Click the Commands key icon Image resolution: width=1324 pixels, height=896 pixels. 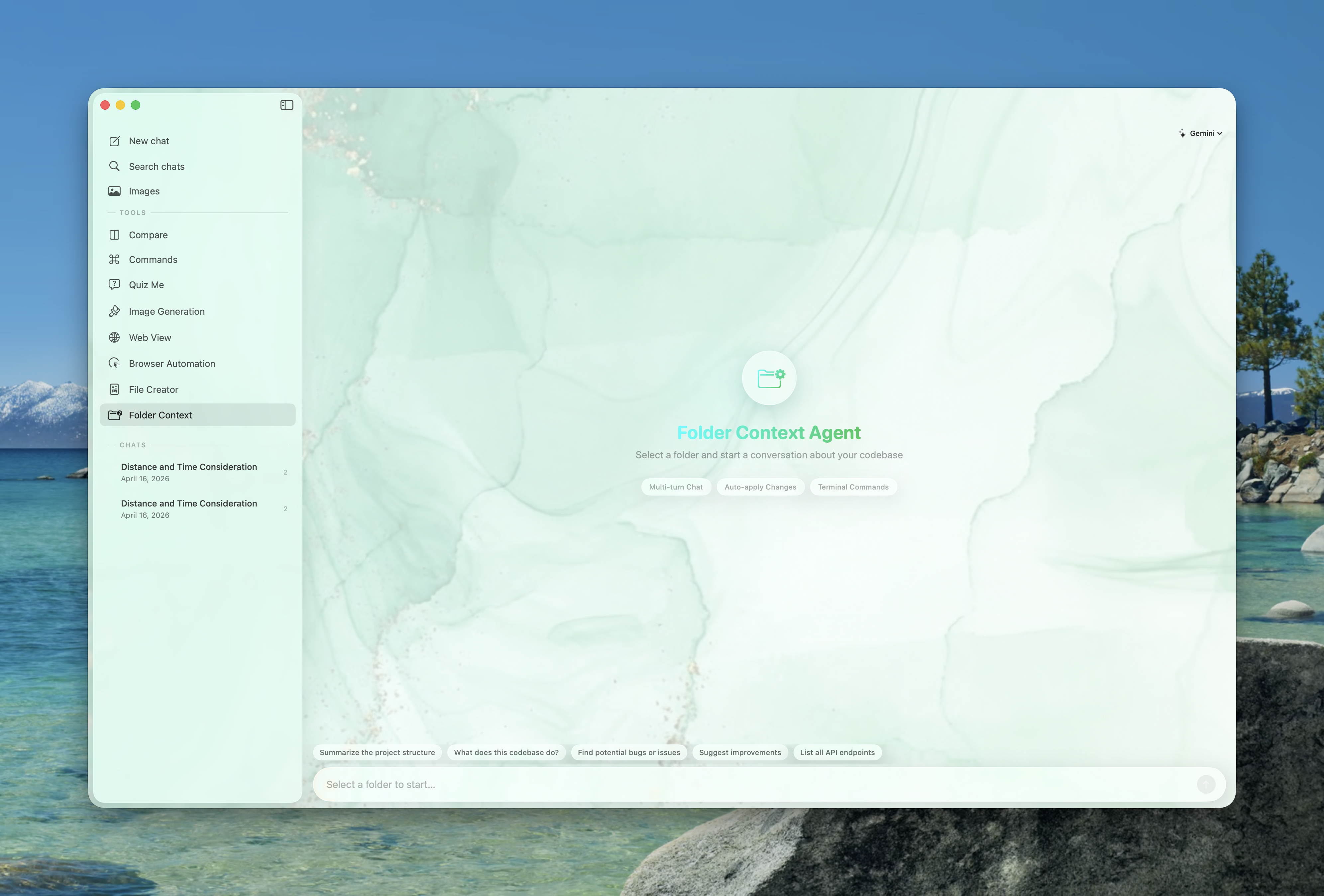point(115,259)
